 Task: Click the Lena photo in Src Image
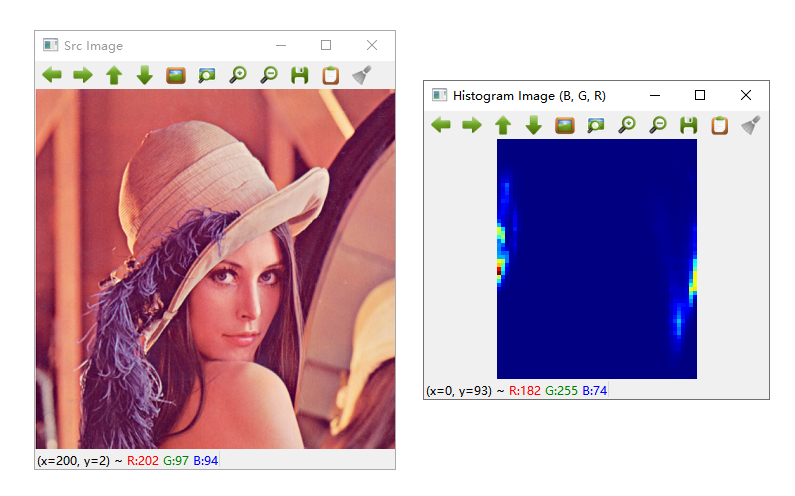click(x=215, y=269)
